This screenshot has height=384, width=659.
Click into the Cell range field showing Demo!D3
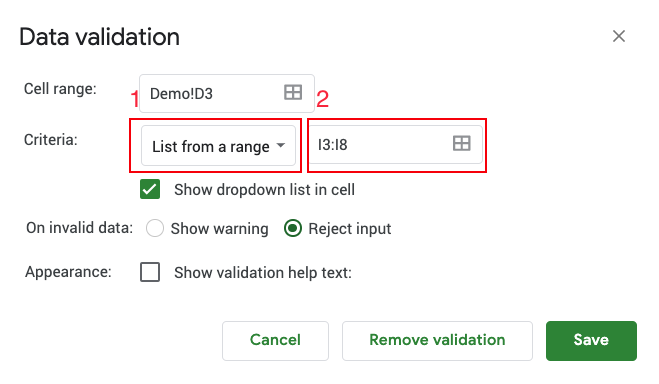click(227, 93)
